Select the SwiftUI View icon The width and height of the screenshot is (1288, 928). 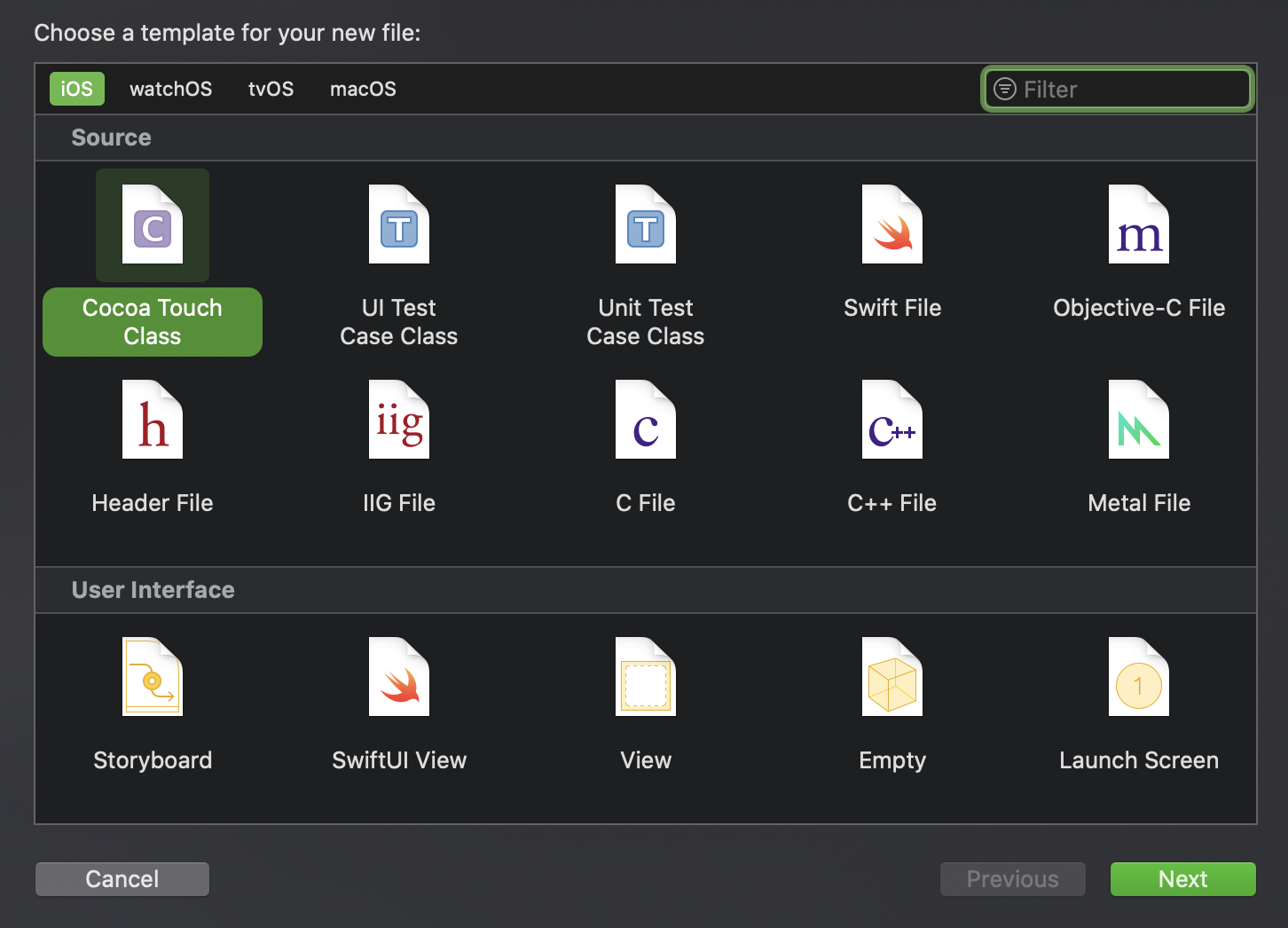[x=399, y=677]
